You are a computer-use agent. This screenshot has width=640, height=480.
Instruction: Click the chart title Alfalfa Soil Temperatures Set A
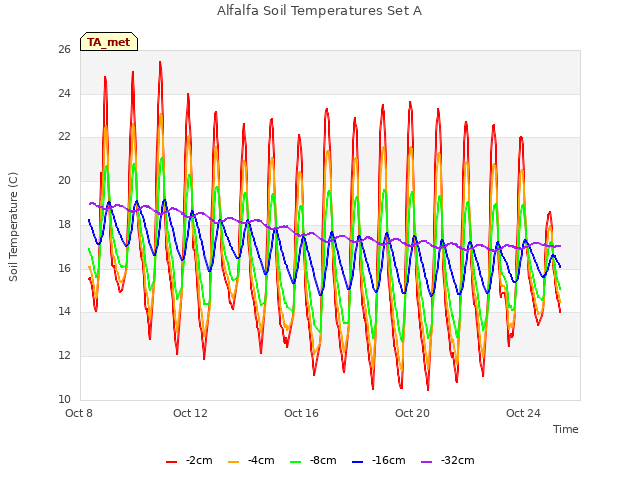pos(319,11)
